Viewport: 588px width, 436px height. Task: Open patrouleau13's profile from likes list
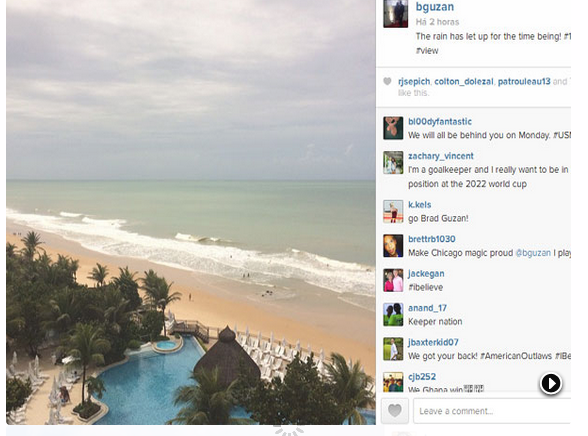click(524, 81)
